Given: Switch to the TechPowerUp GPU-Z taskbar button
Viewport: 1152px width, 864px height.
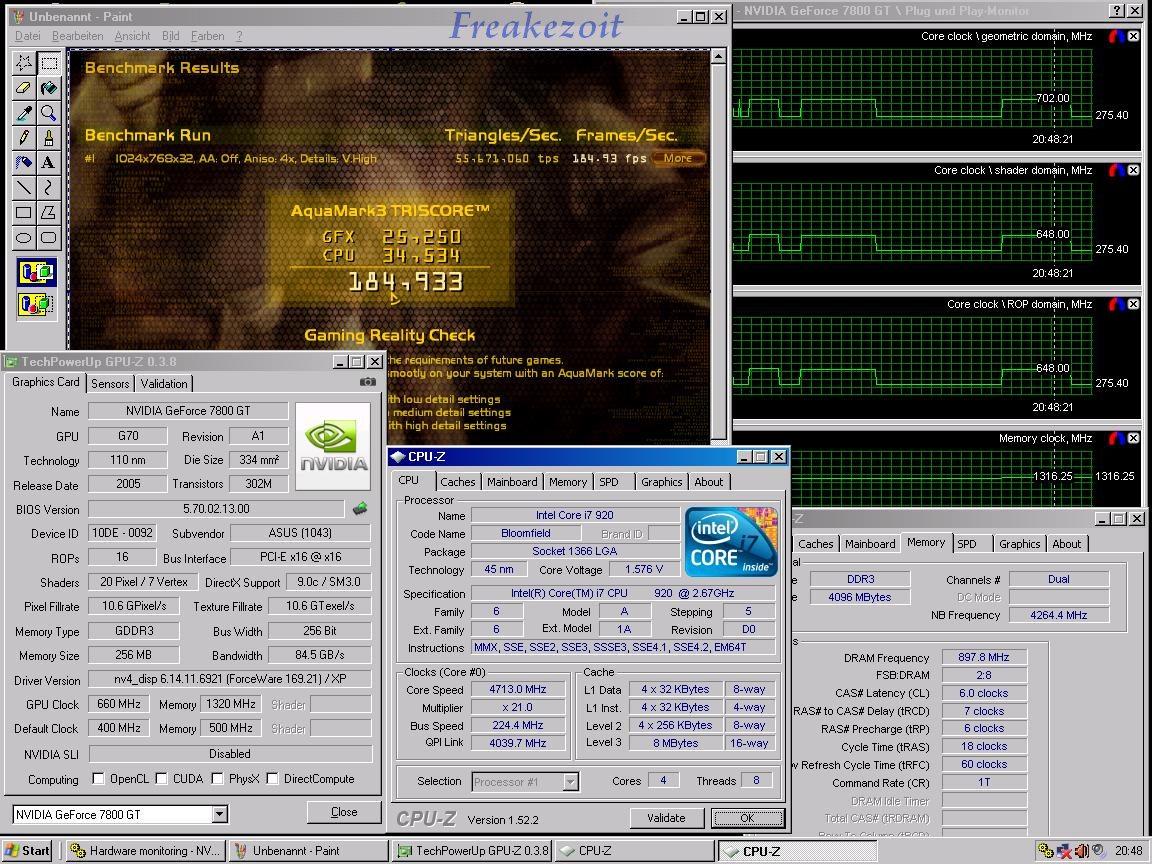Looking at the screenshot, I should click(x=472, y=851).
